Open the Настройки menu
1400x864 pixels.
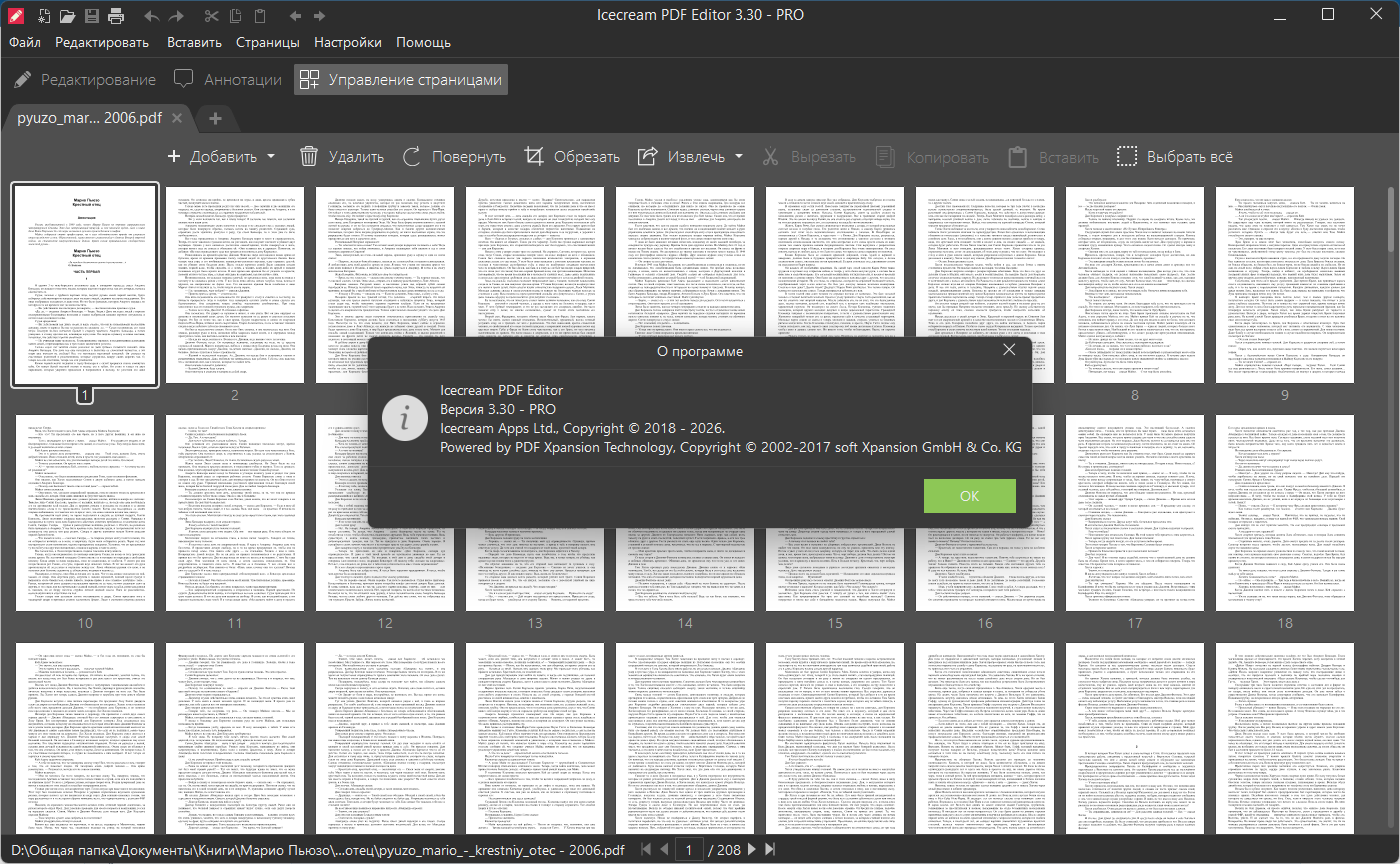[x=347, y=43]
